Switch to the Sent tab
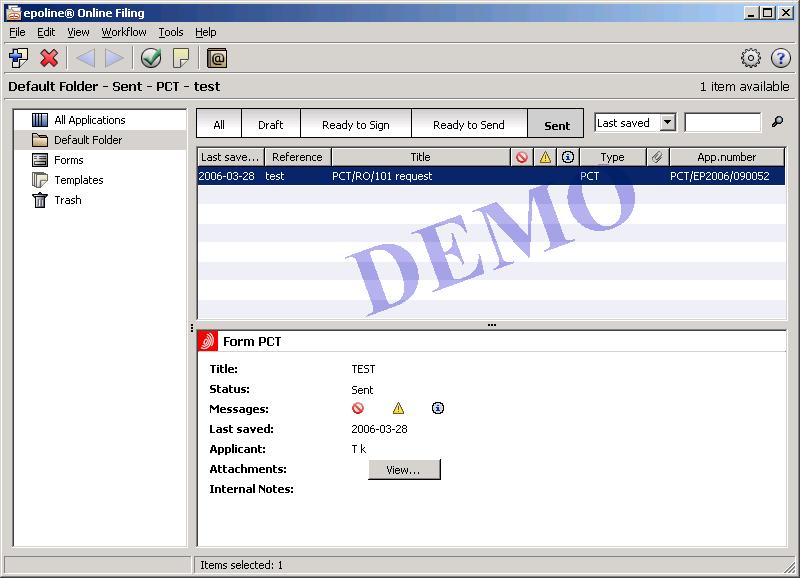 pyautogui.click(x=556, y=124)
